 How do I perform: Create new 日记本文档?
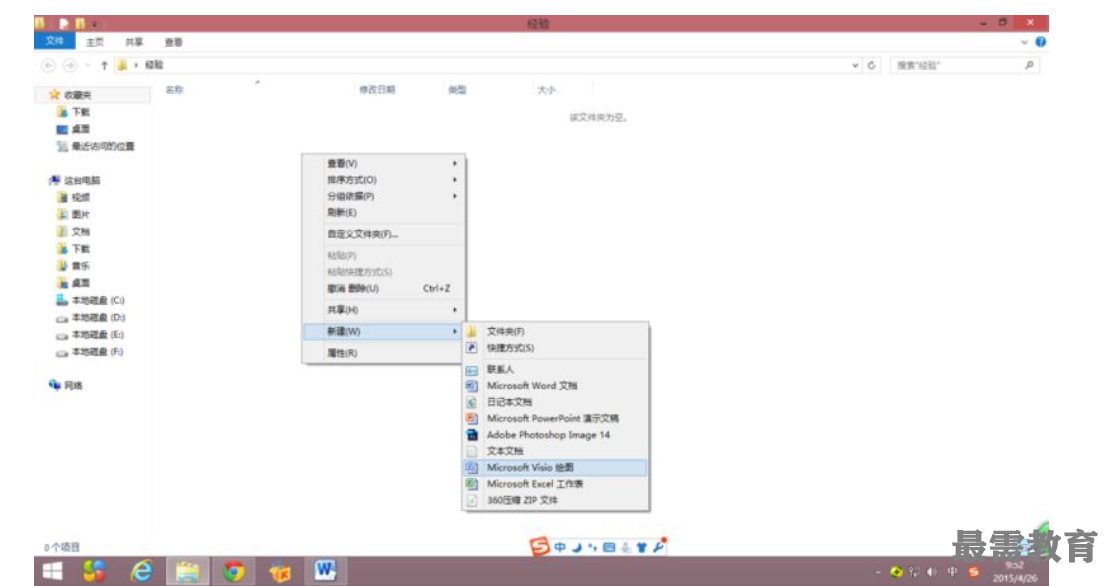pyautogui.click(x=556, y=401)
